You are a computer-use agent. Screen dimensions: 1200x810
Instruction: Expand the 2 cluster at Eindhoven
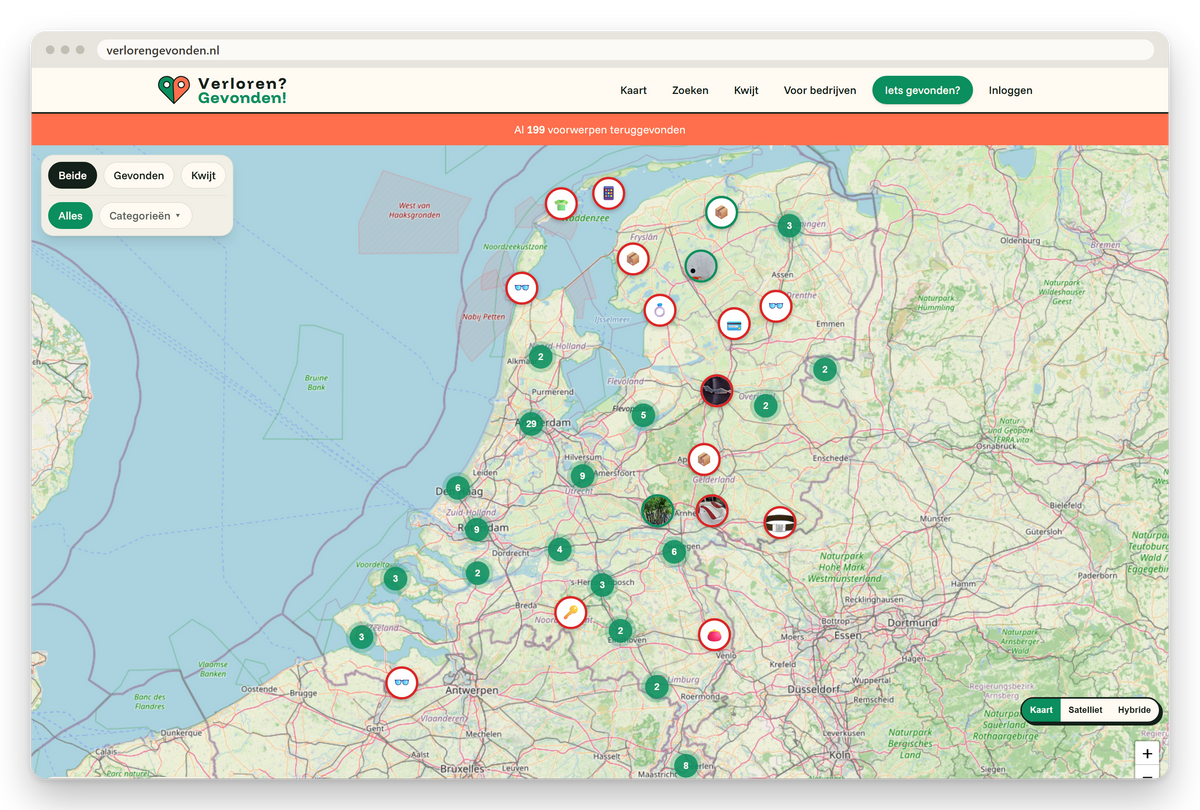click(620, 631)
